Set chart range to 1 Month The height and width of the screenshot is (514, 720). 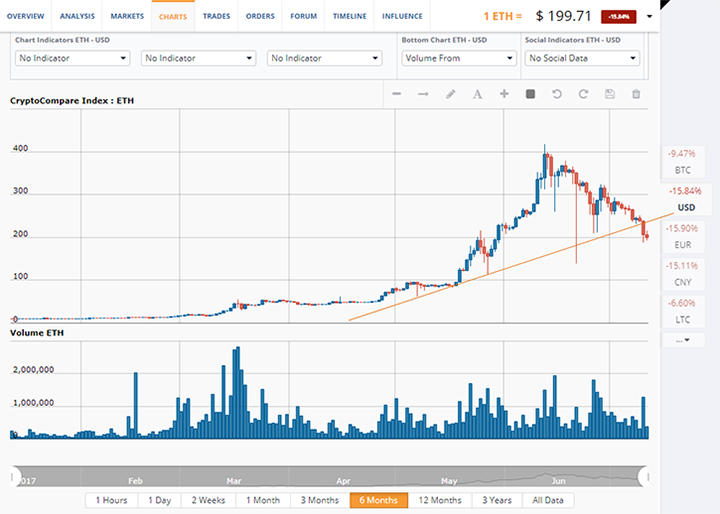[262, 500]
